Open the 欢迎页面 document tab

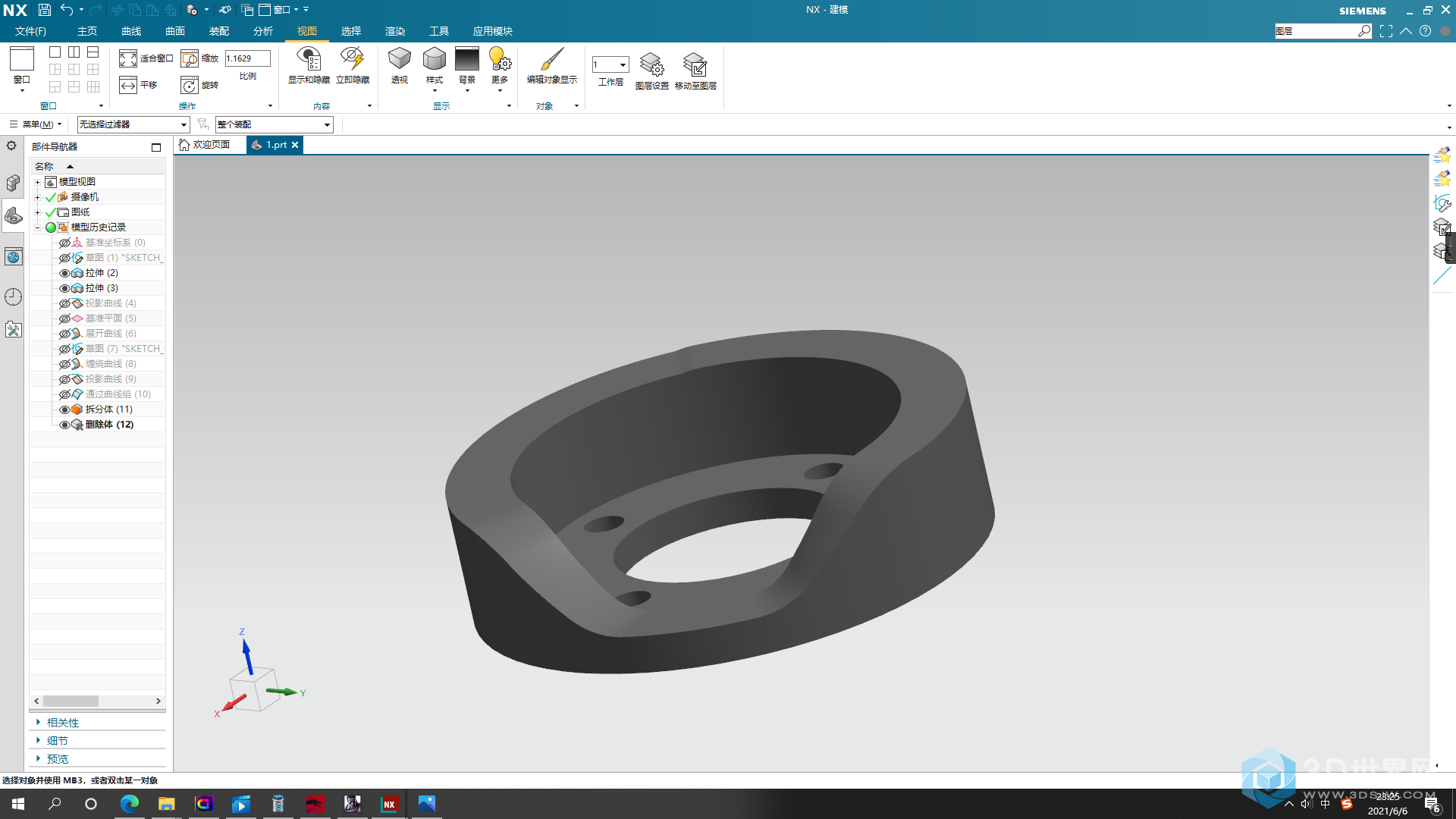click(x=205, y=145)
